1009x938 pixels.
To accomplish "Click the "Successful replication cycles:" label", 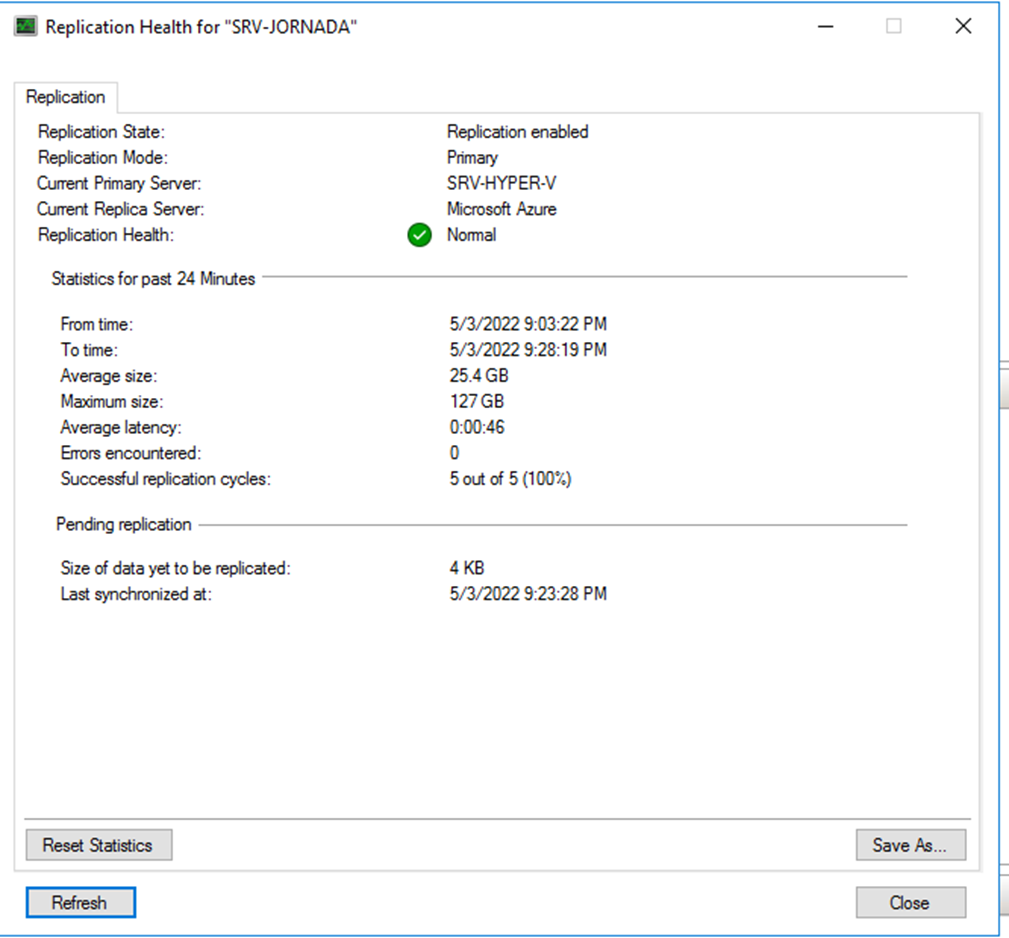I will [165, 479].
